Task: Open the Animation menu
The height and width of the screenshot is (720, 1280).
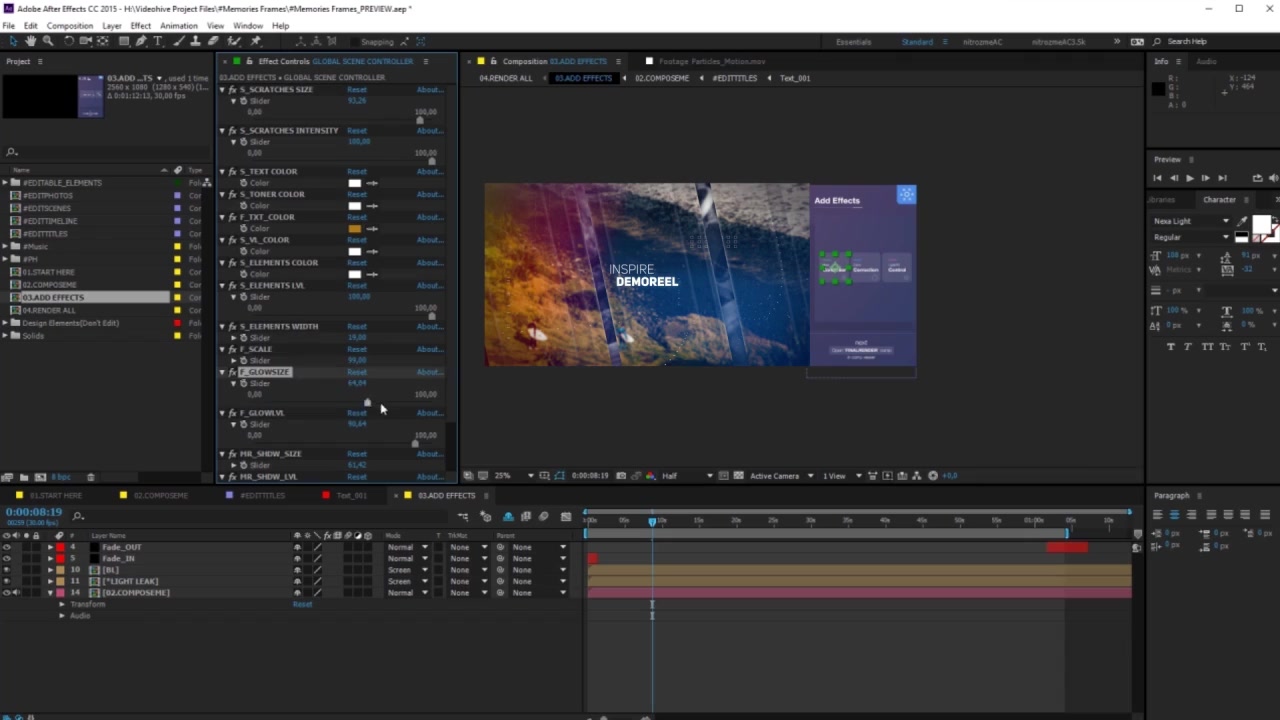Action: (x=179, y=26)
